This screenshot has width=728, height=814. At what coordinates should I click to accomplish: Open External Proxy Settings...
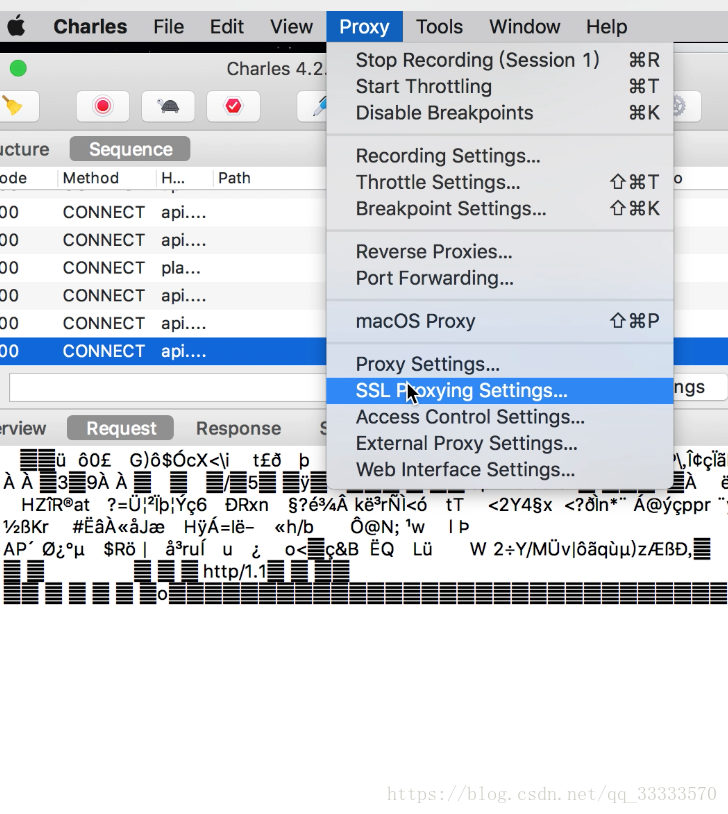click(500, 444)
